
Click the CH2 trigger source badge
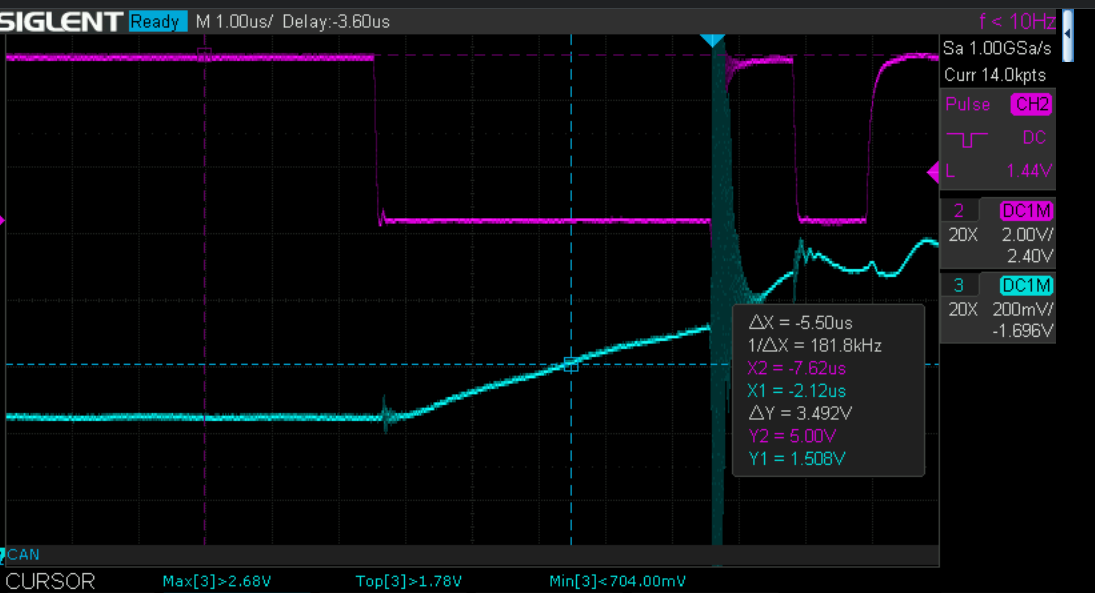pos(1030,105)
